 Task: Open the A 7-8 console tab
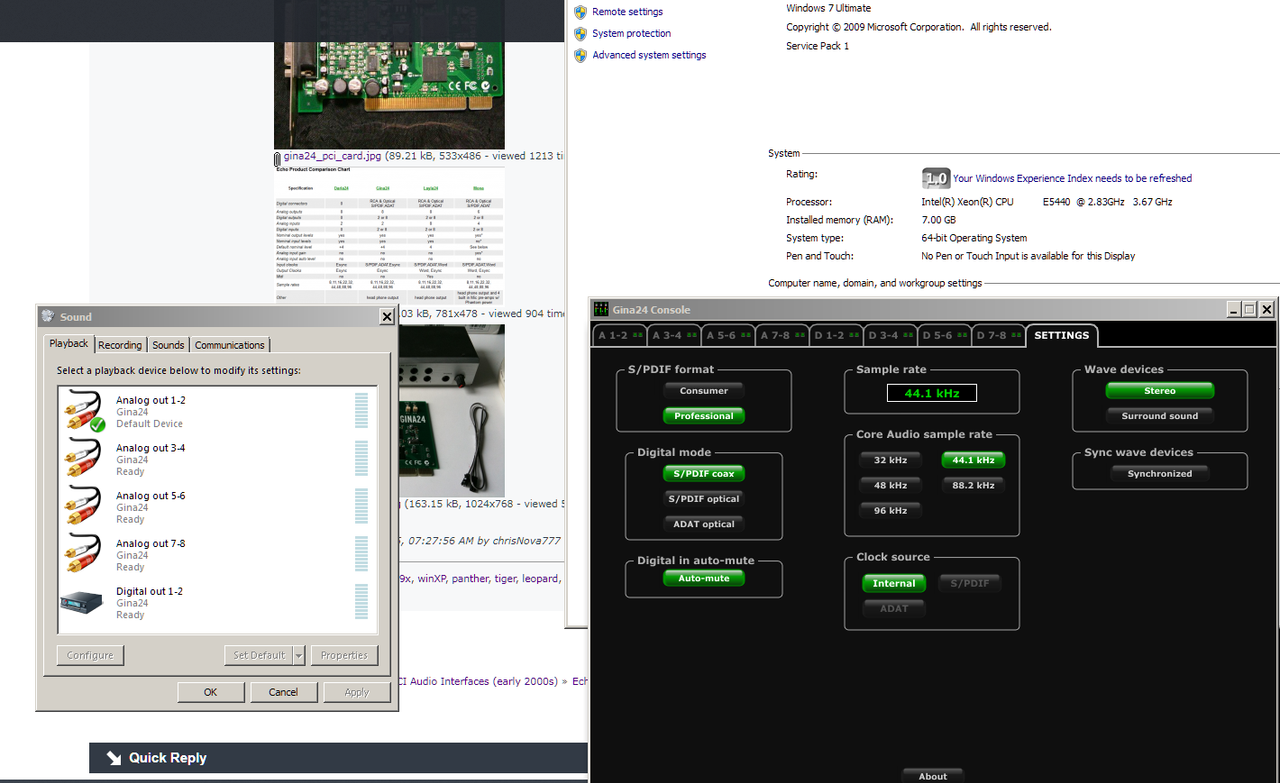coord(781,336)
